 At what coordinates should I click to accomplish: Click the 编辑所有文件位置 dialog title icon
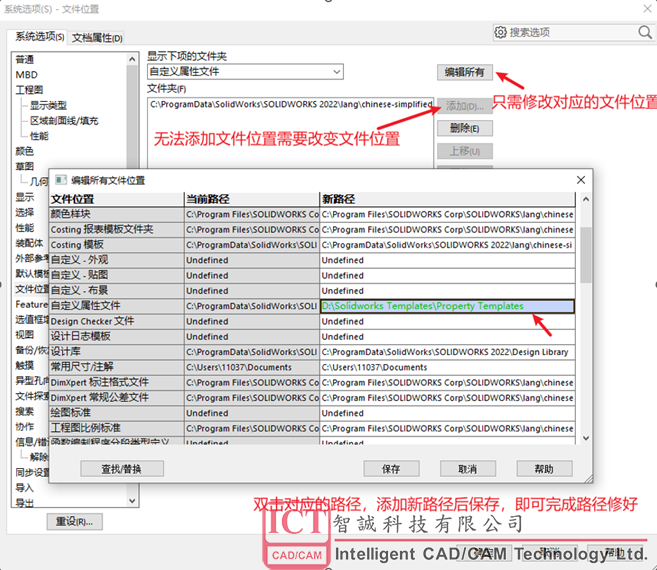61,180
